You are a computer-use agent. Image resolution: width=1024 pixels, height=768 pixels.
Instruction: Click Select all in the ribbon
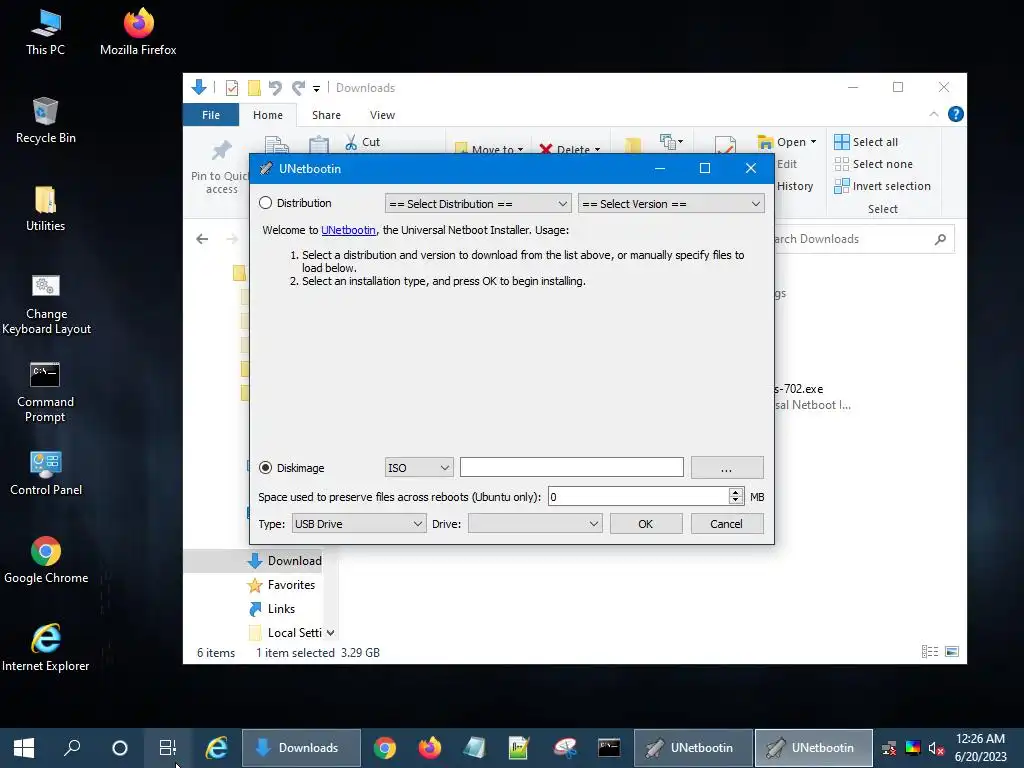click(x=867, y=142)
